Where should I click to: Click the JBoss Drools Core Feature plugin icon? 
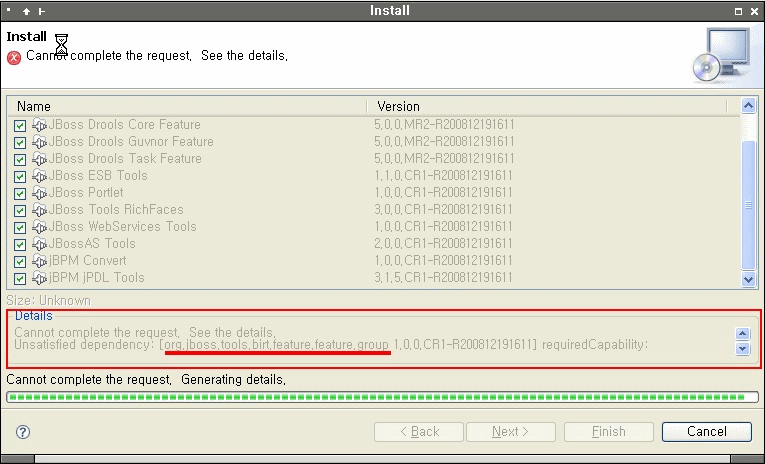point(40,125)
